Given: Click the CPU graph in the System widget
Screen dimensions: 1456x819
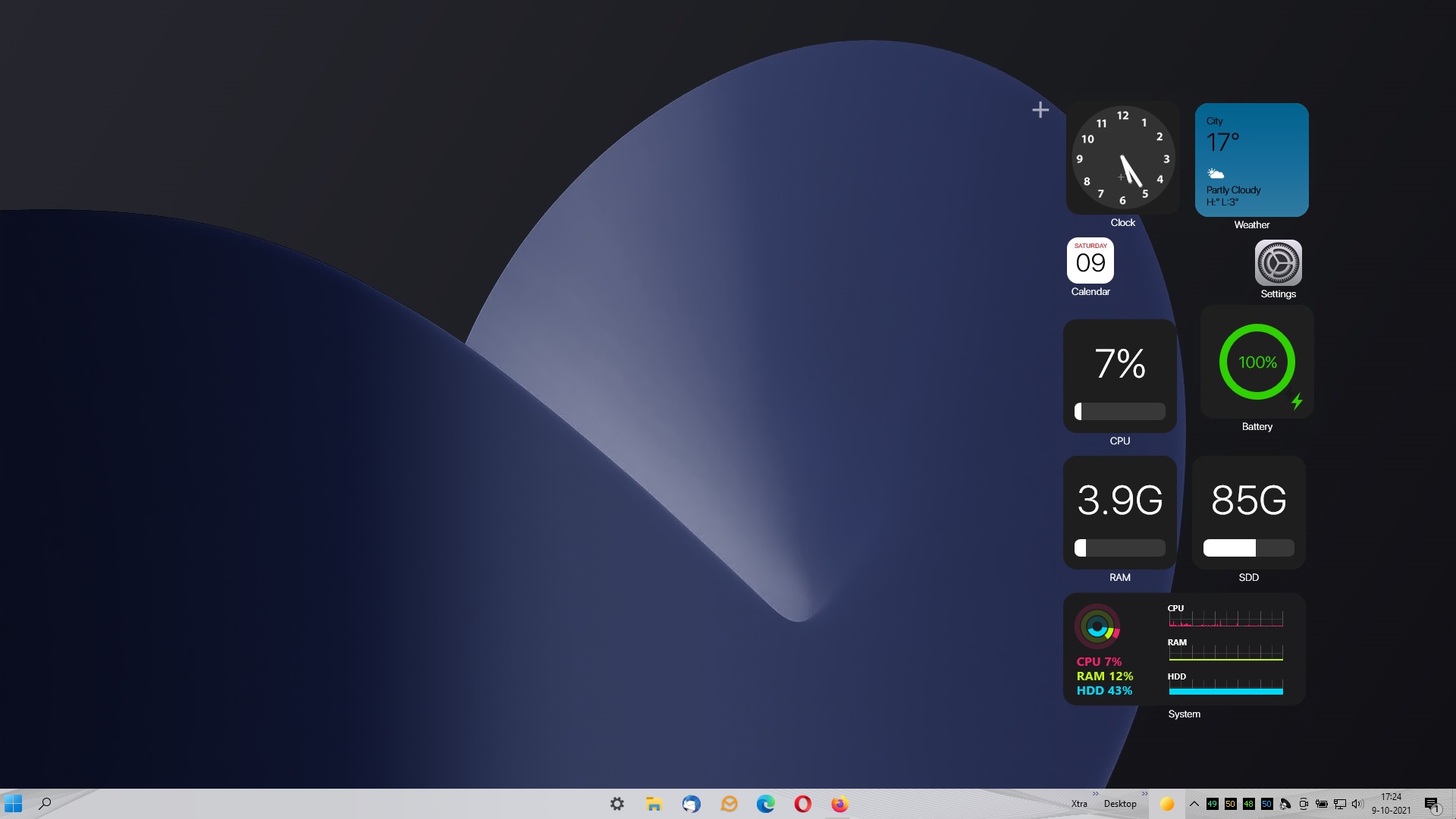Looking at the screenshot, I should tap(1226, 619).
